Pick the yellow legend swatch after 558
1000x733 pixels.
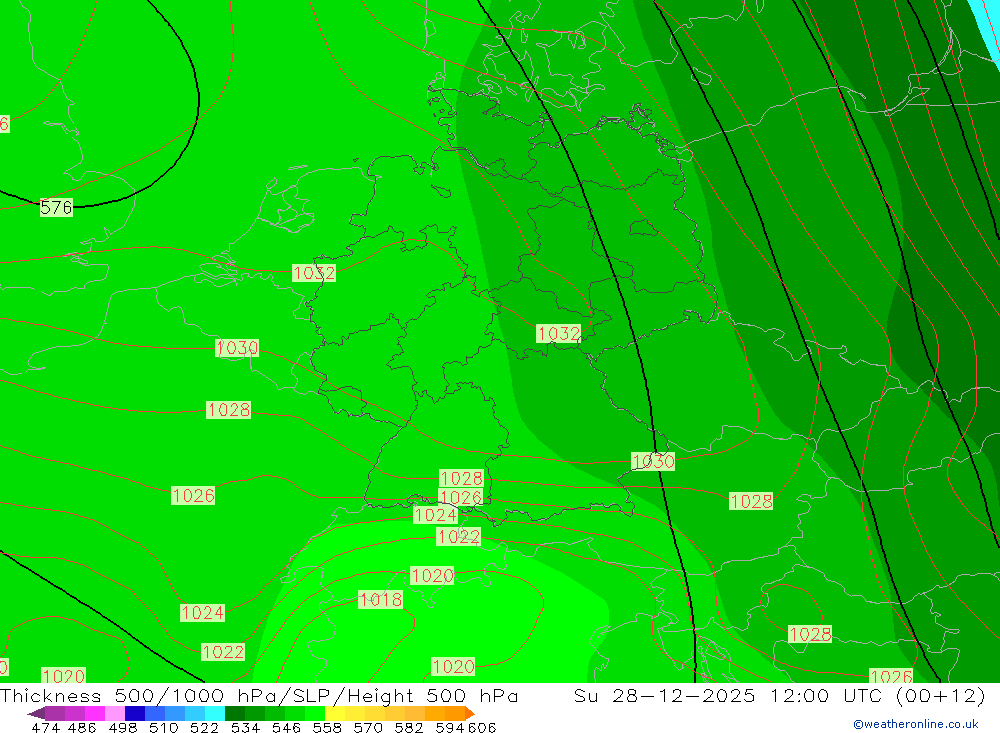pos(335,713)
